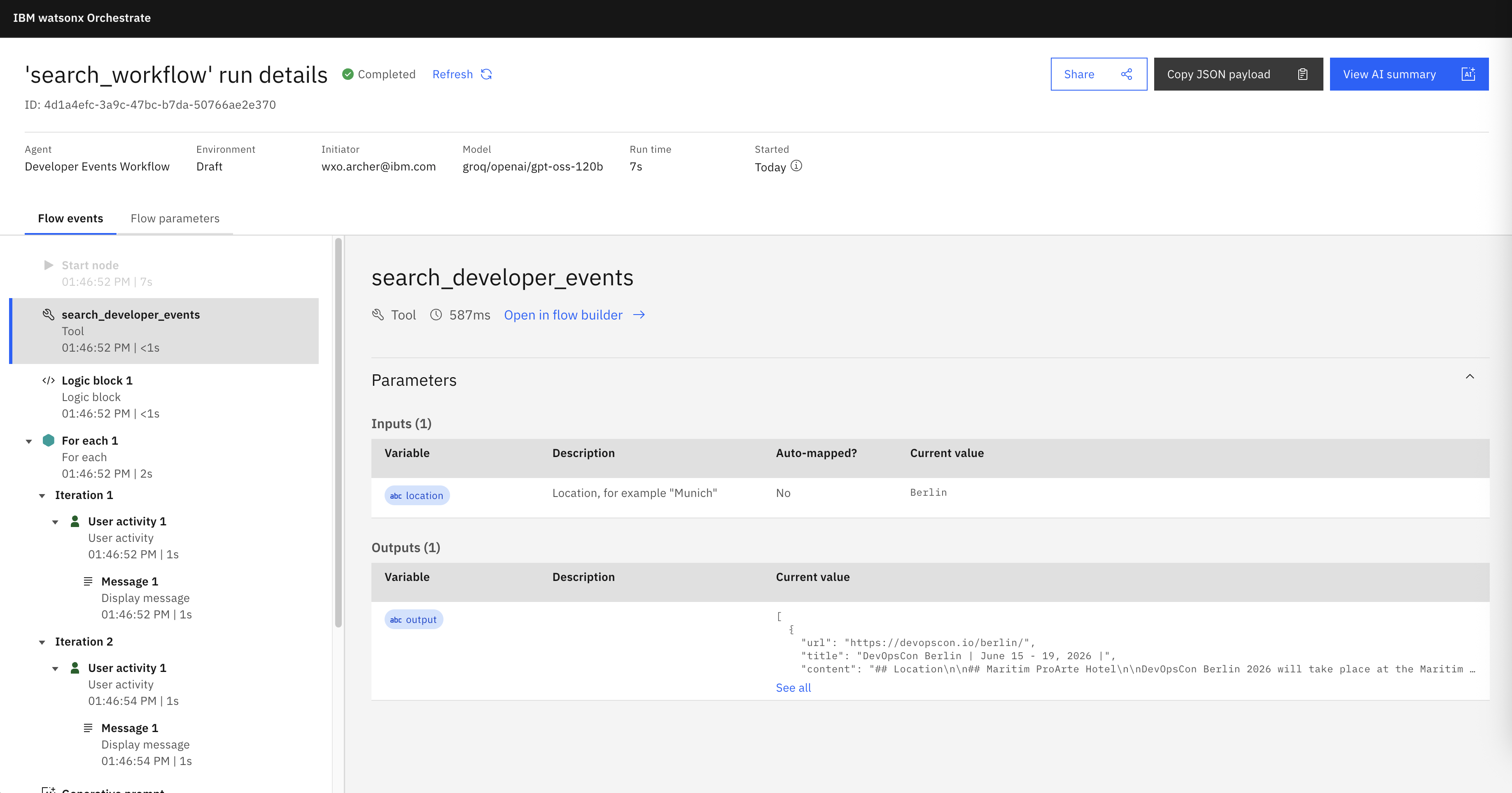Viewport: 1512px width, 793px height.
Task: Click the person icon under Iteration 1
Action: [75, 521]
